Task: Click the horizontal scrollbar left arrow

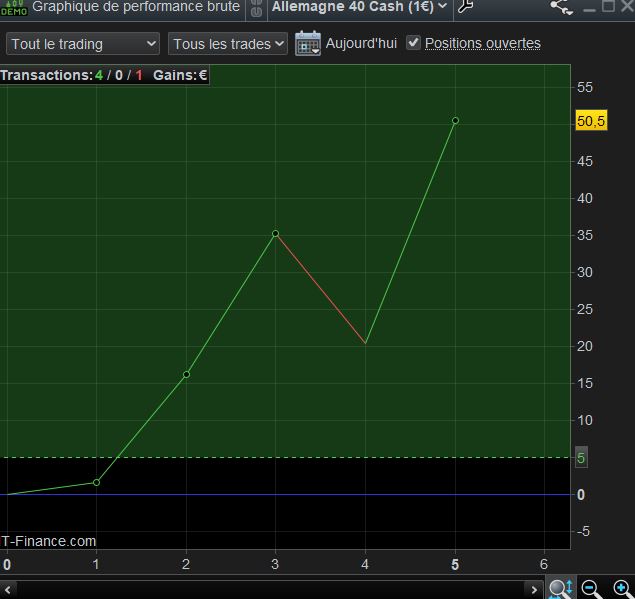Action: pyautogui.click(x=8, y=589)
